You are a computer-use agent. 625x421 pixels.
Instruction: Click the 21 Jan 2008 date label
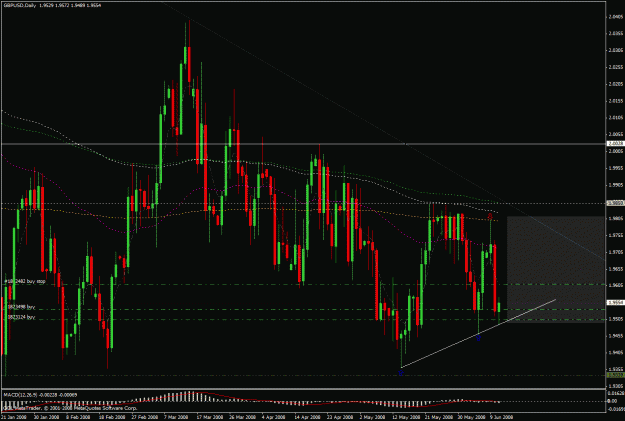[x=13, y=417]
